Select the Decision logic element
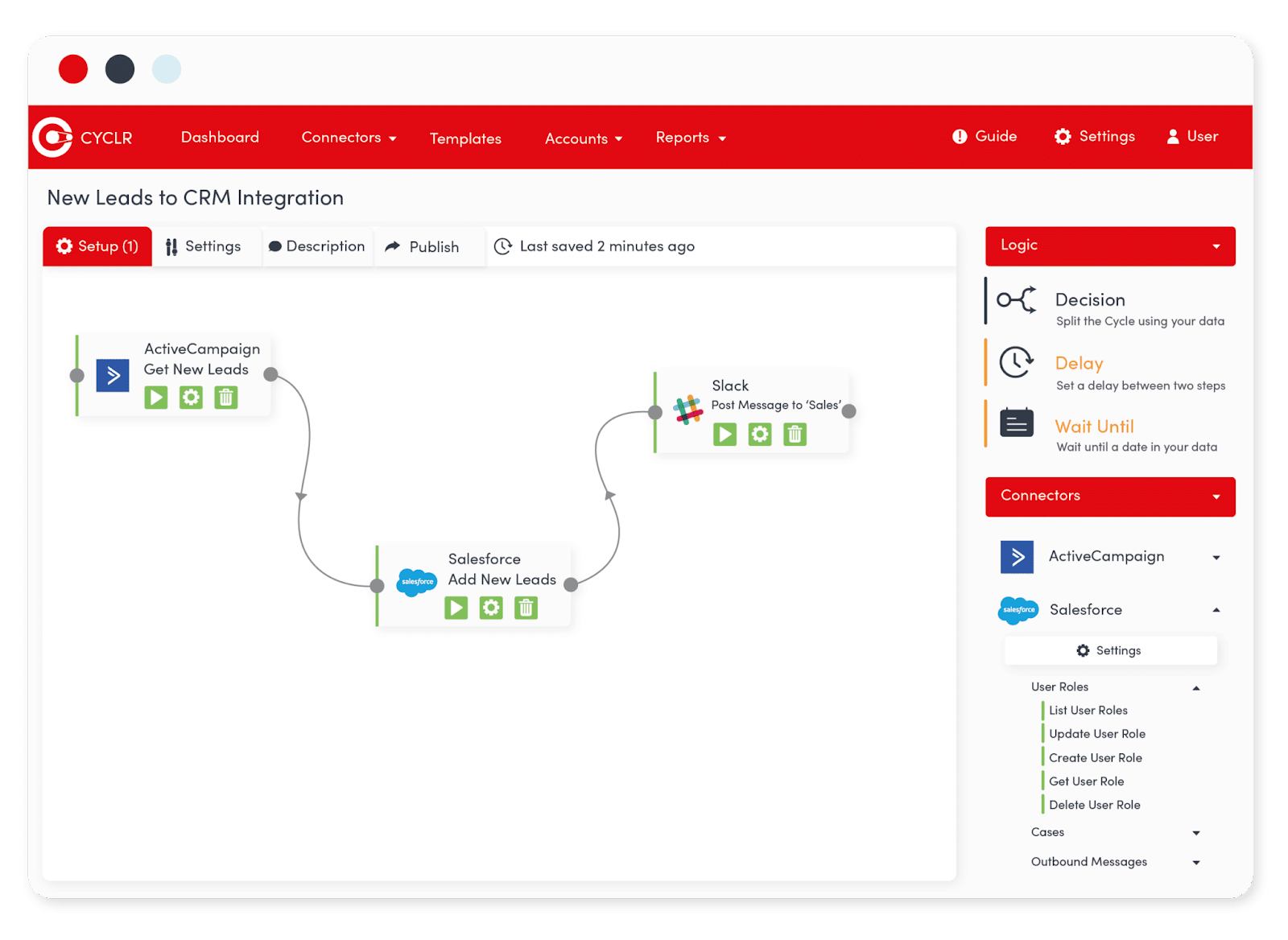The height and width of the screenshot is (940, 1288). point(1091,299)
